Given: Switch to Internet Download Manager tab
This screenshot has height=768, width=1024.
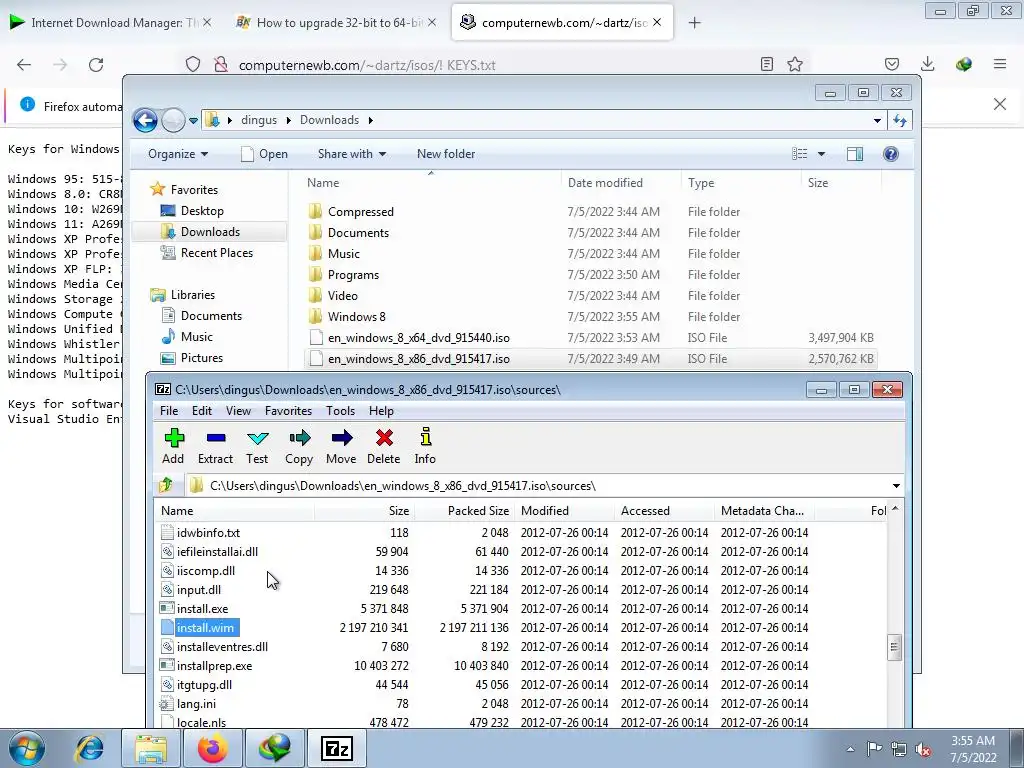Looking at the screenshot, I should point(111,23).
